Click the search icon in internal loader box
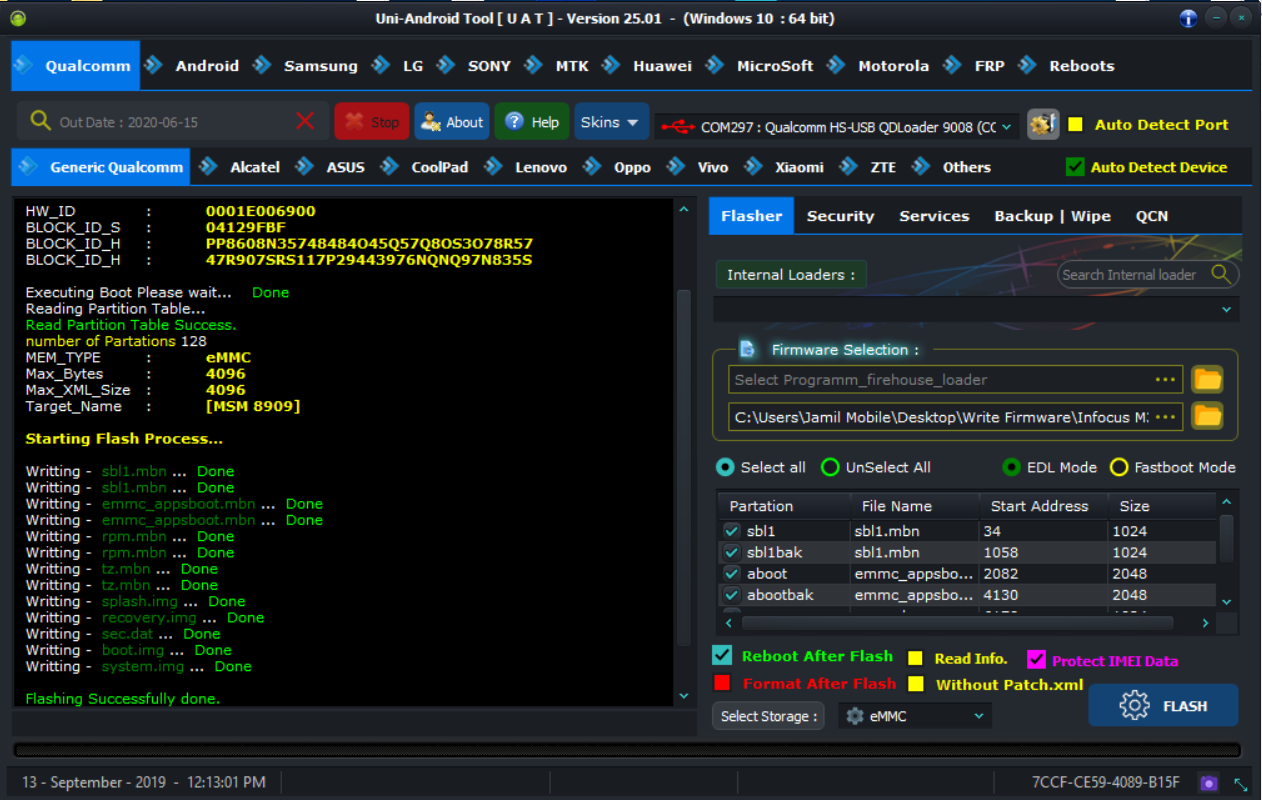The height and width of the screenshot is (800, 1262). point(1221,274)
